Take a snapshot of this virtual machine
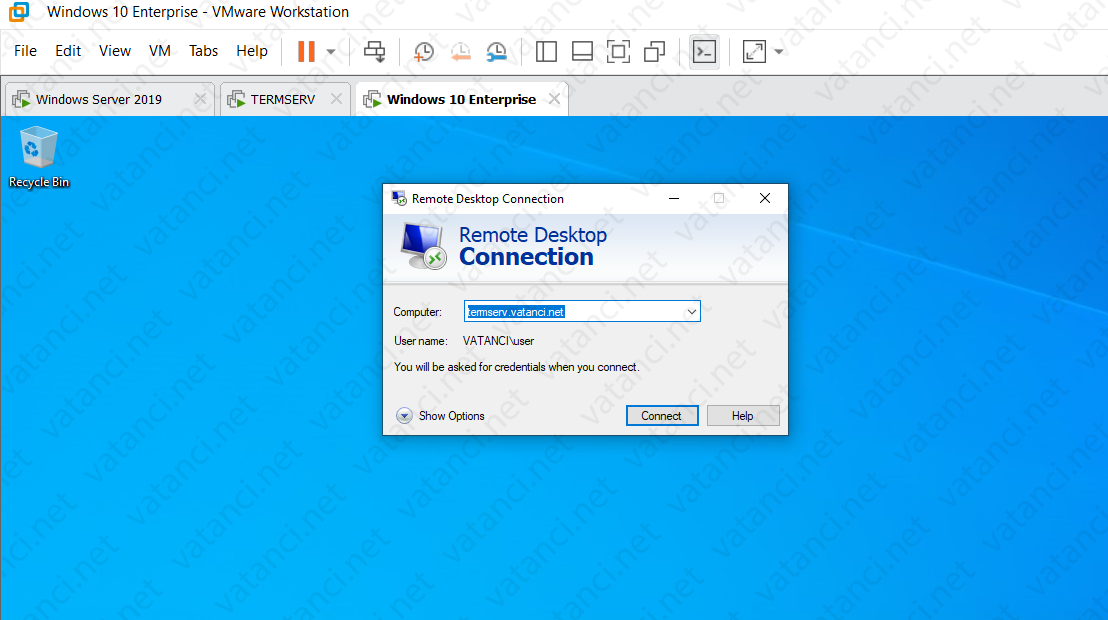 coord(423,51)
